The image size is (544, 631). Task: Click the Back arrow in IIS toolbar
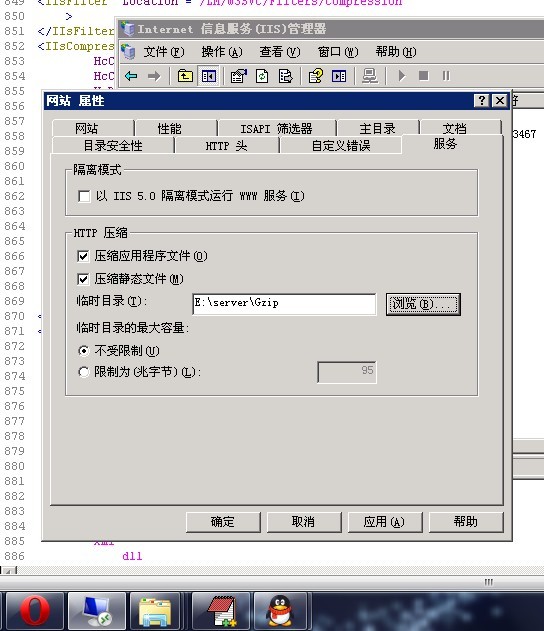131,76
